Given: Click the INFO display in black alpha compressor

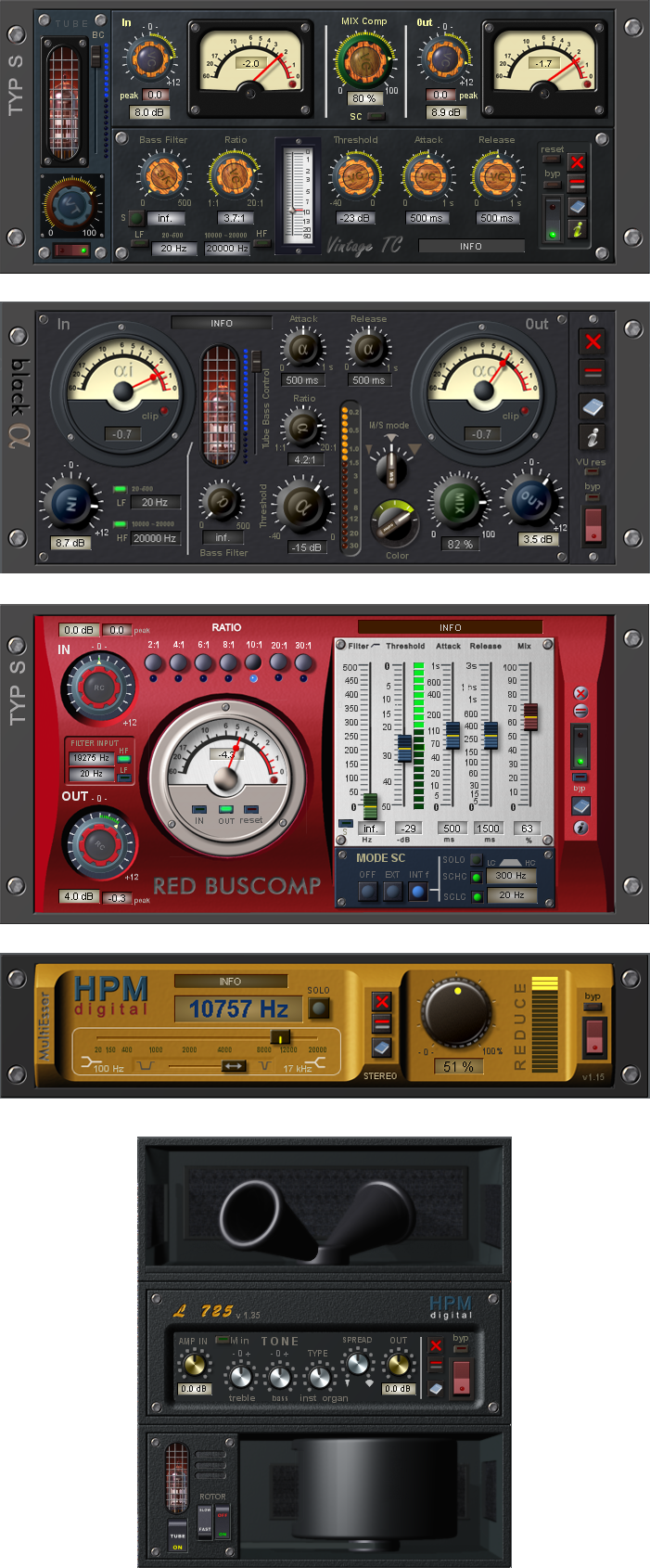Looking at the screenshot, I should 222,323.
